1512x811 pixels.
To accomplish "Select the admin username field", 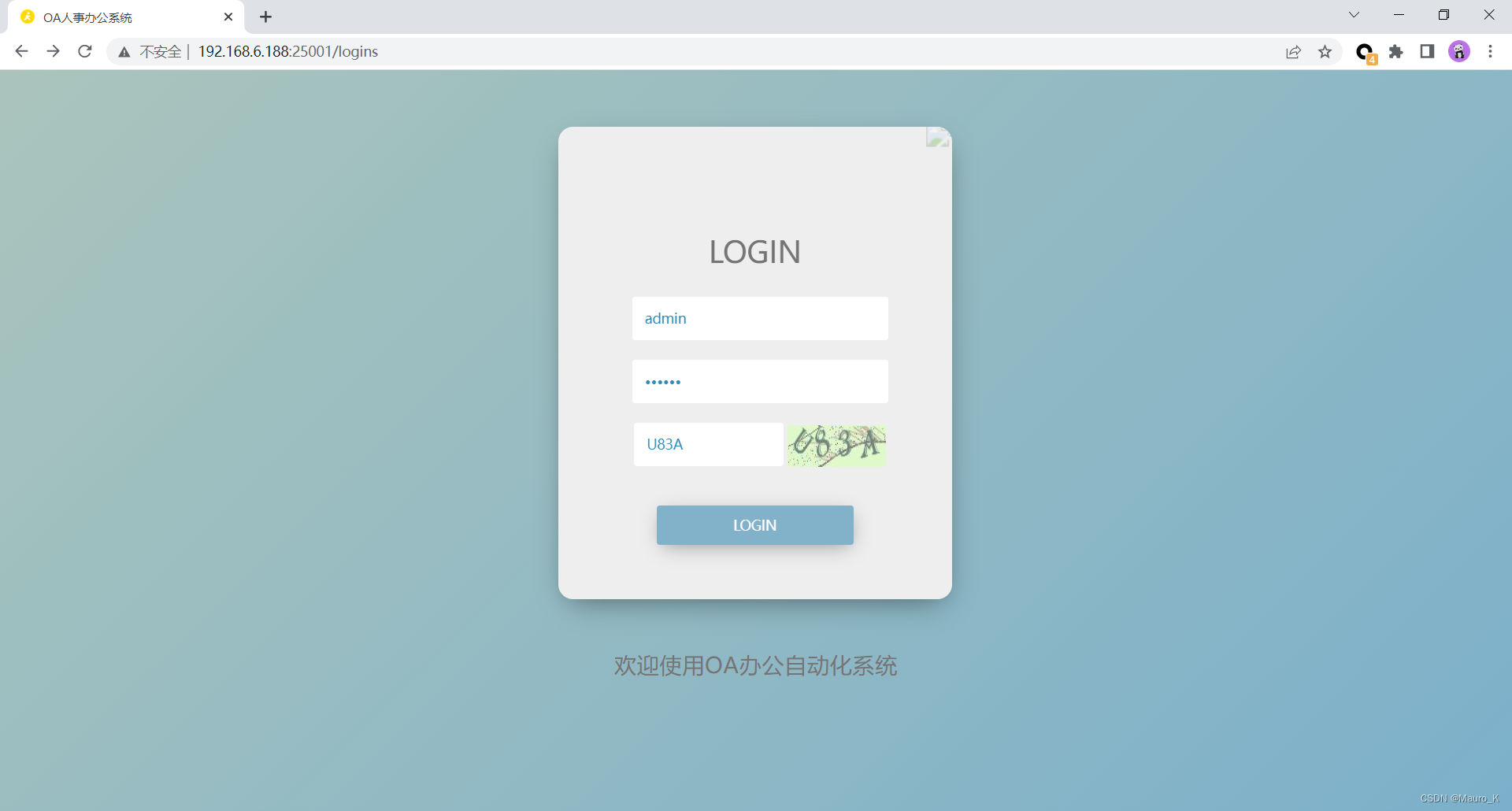I will [x=759, y=318].
